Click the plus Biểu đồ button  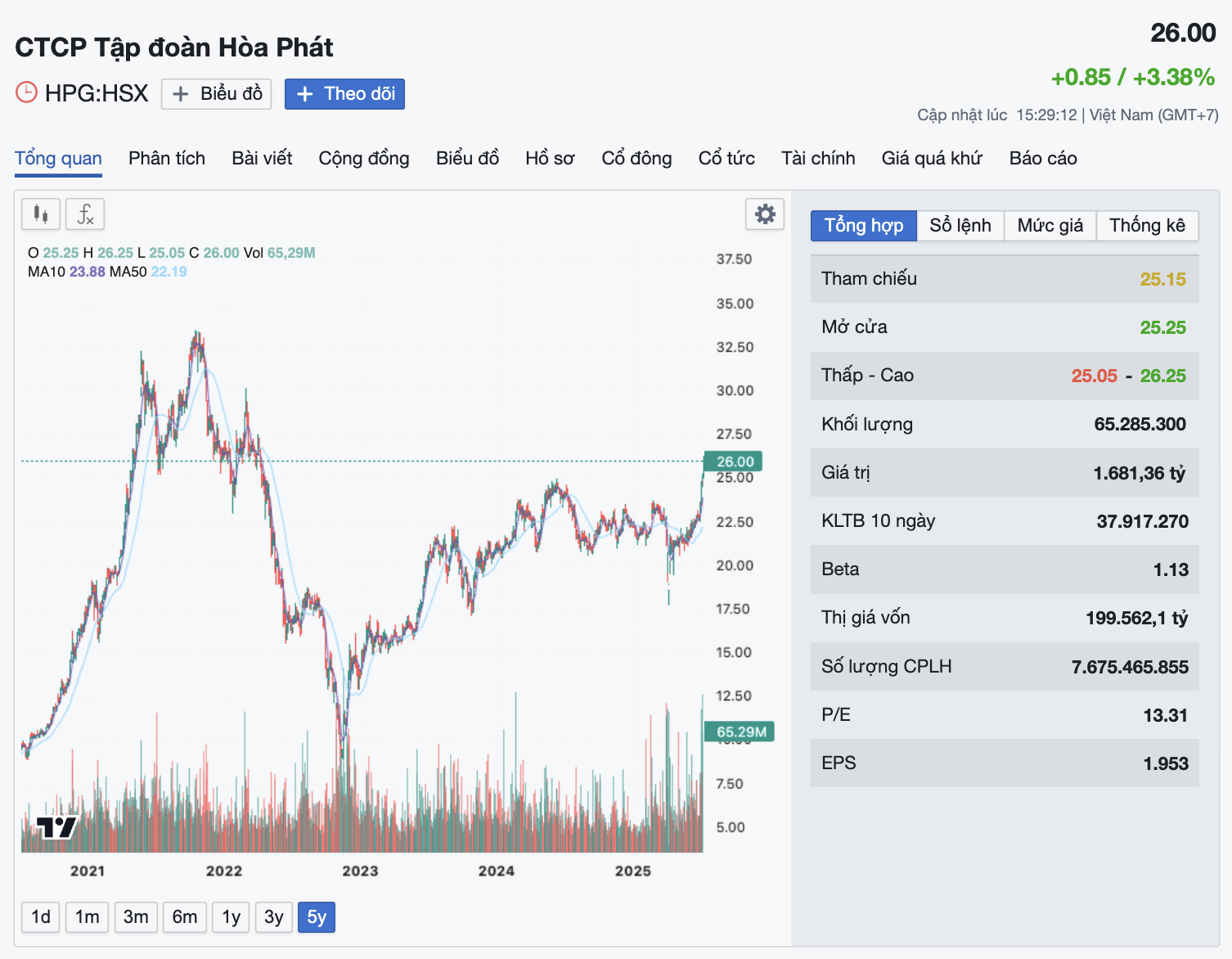[218, 94]
